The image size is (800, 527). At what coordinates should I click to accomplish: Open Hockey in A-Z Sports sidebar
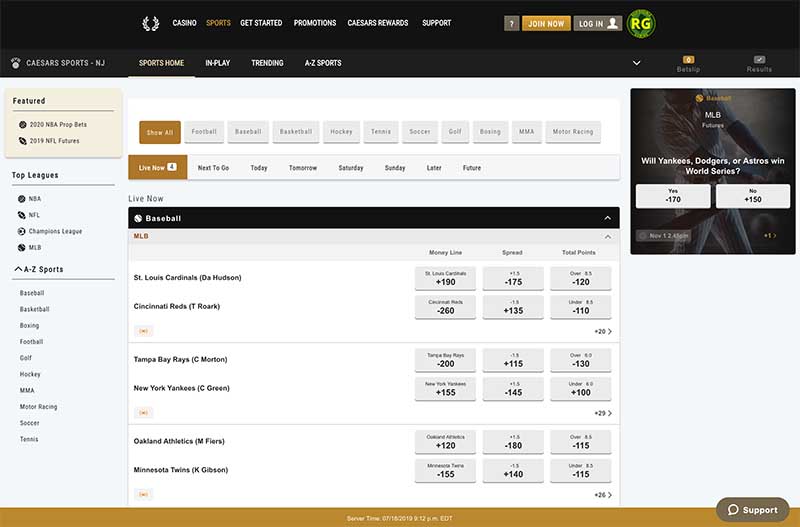click(30, 374)
